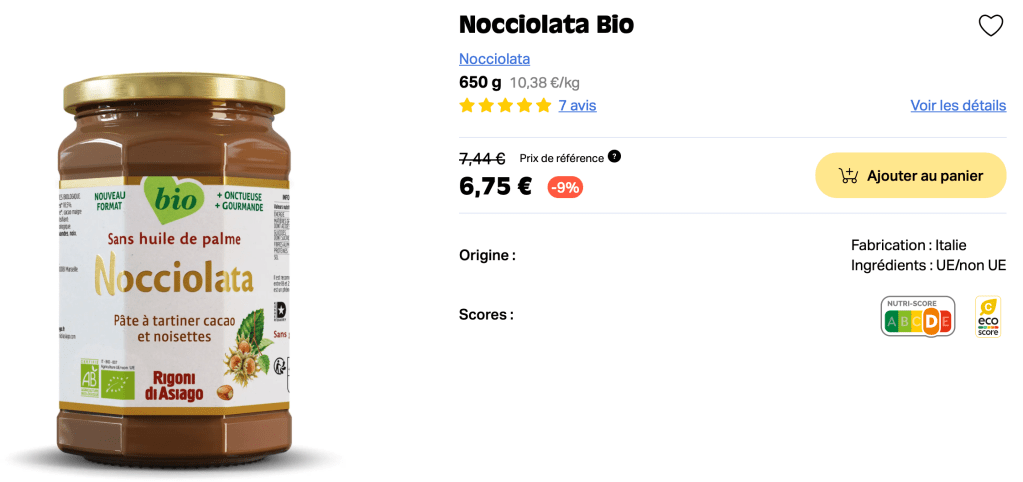Open the 7 avis reviews link
Viewport: 1023px width, 482px height.
[577, 105]
